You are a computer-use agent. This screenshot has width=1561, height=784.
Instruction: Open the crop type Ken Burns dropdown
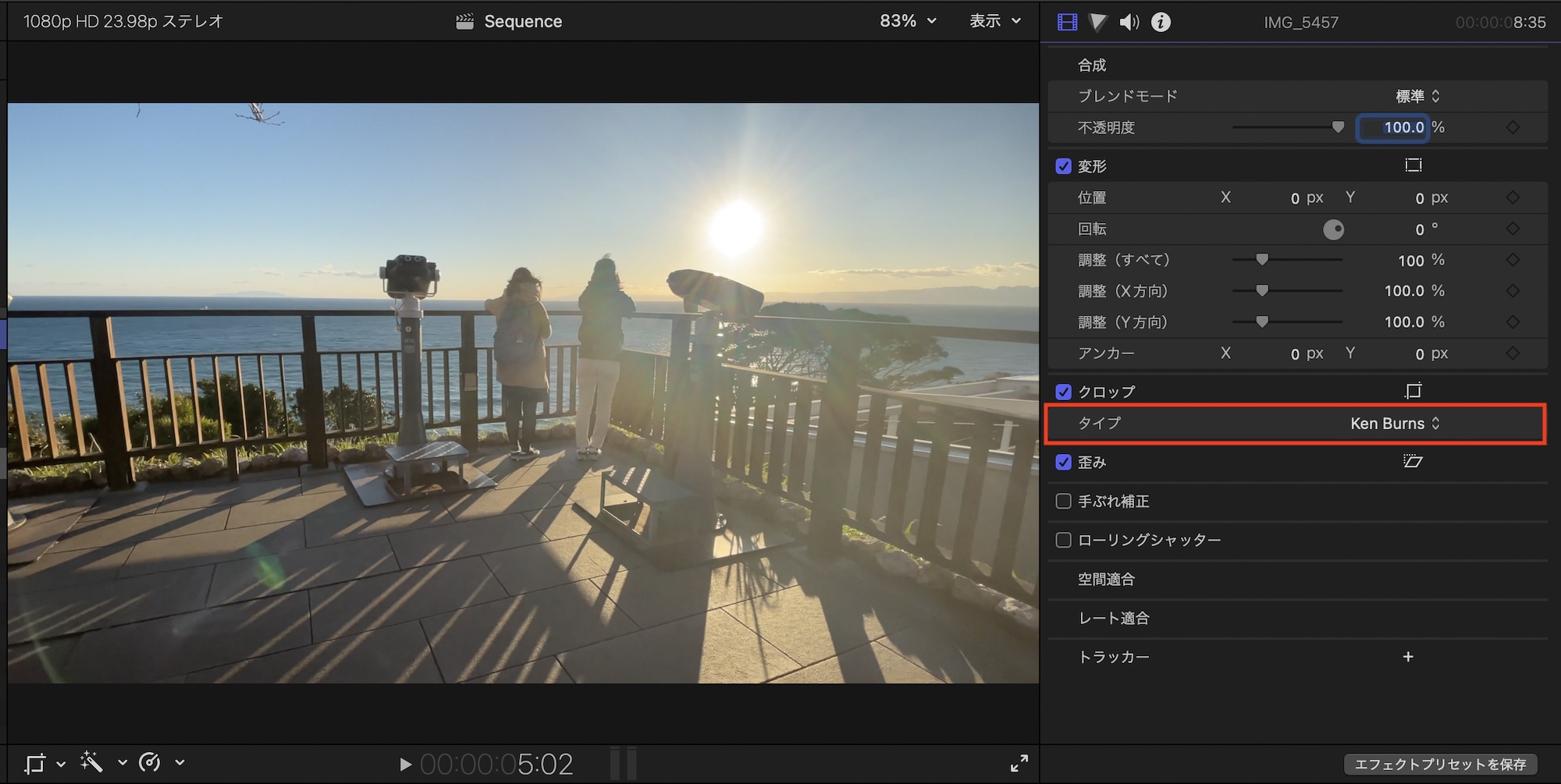pos(1395,424)
